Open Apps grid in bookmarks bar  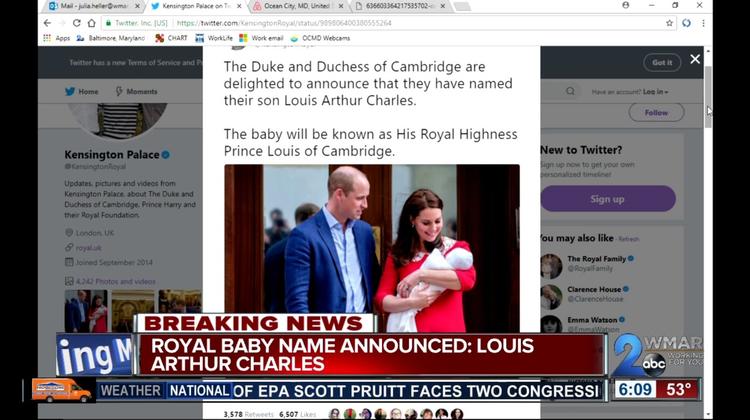click(57, 38)
